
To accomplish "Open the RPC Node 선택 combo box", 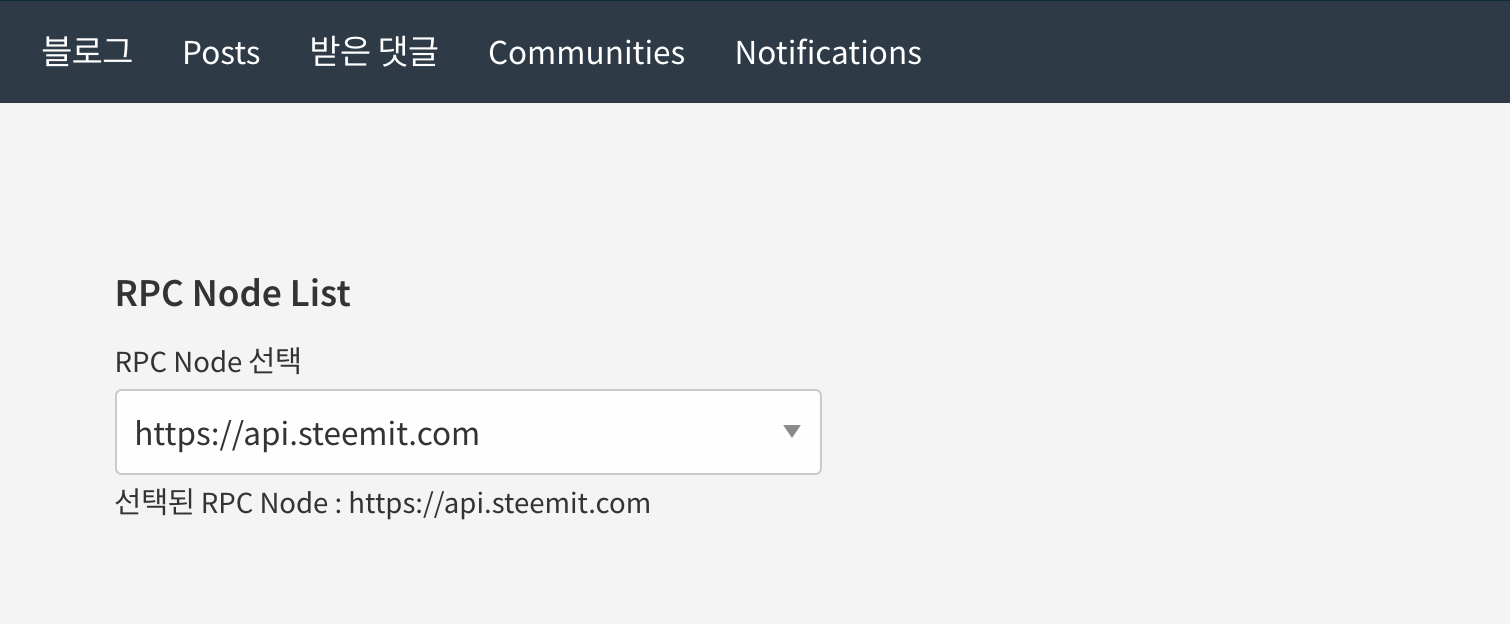I will (x=468, y=432).
